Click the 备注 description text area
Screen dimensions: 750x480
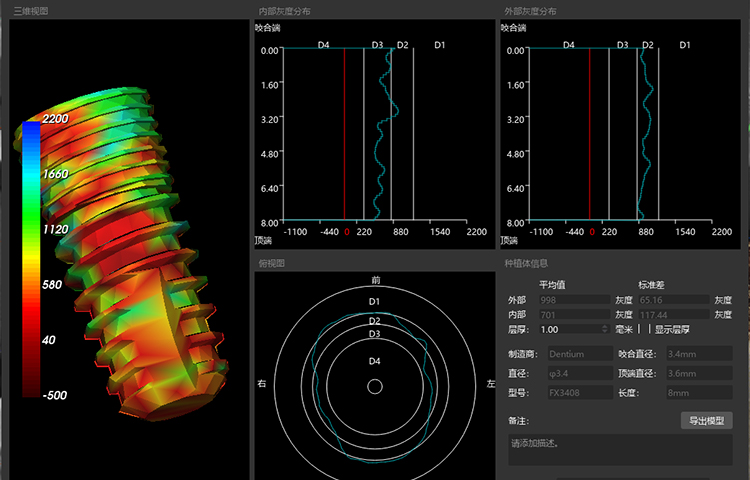(x=620, y=449)
